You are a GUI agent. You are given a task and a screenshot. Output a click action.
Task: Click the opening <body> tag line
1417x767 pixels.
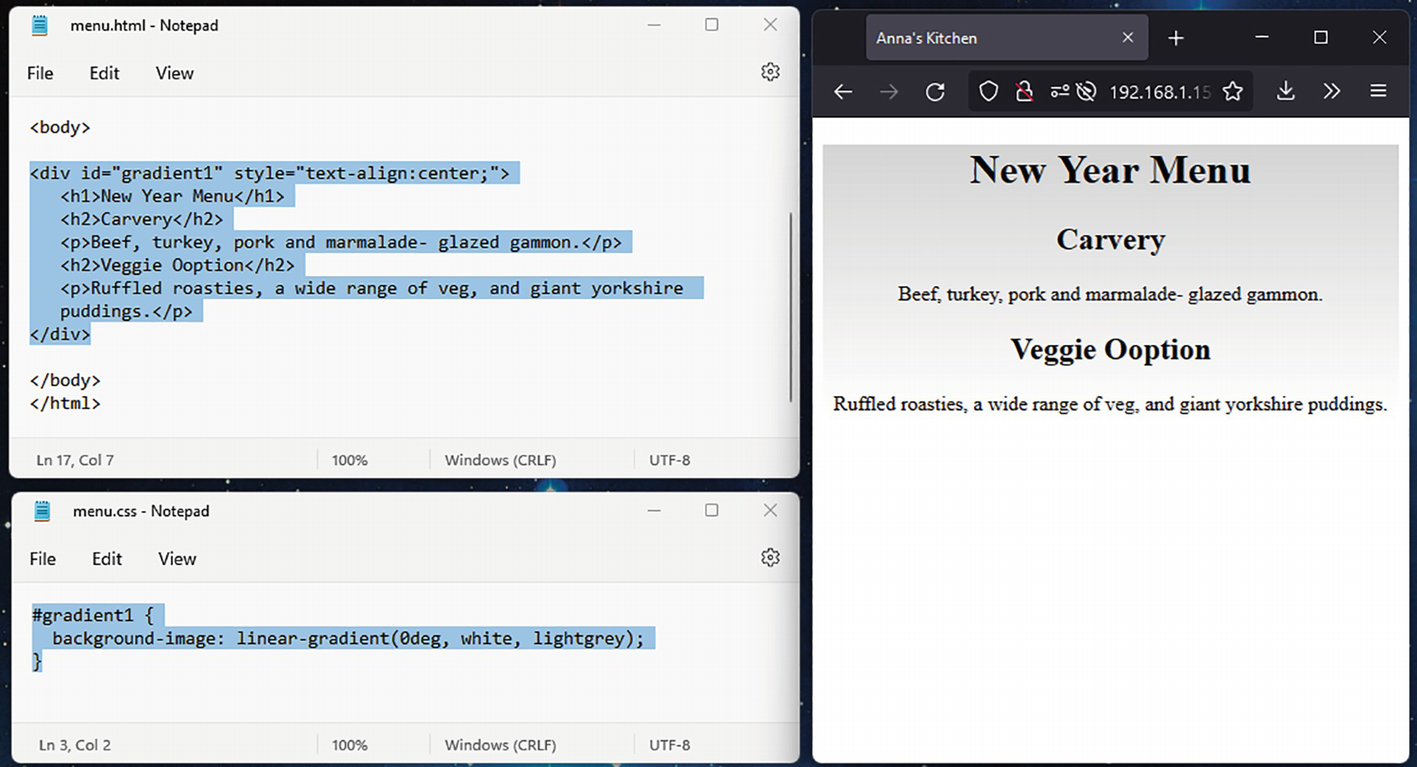pyautogui.click(x=60, y=128)
